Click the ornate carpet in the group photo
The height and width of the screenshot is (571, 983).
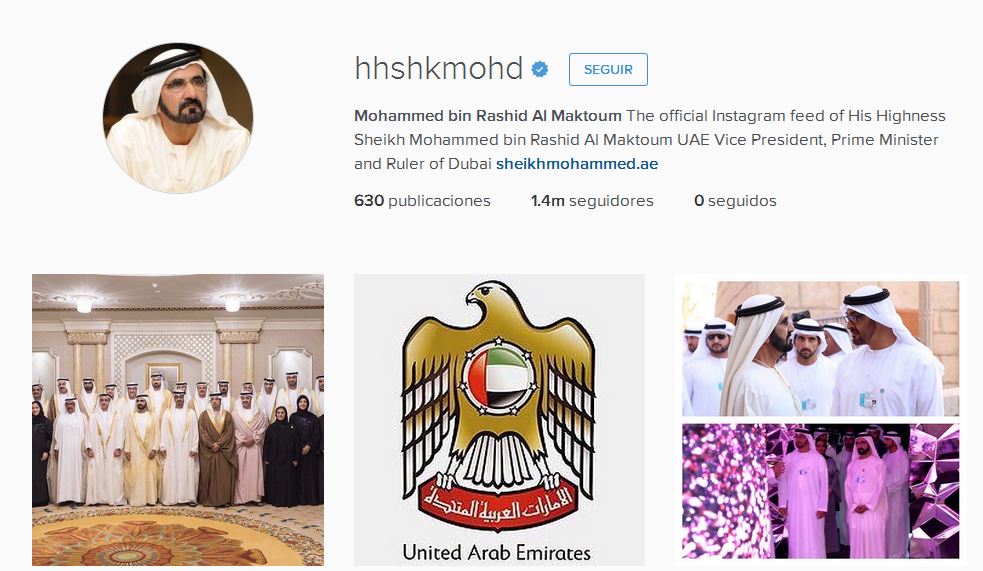(x=178, y=537)
